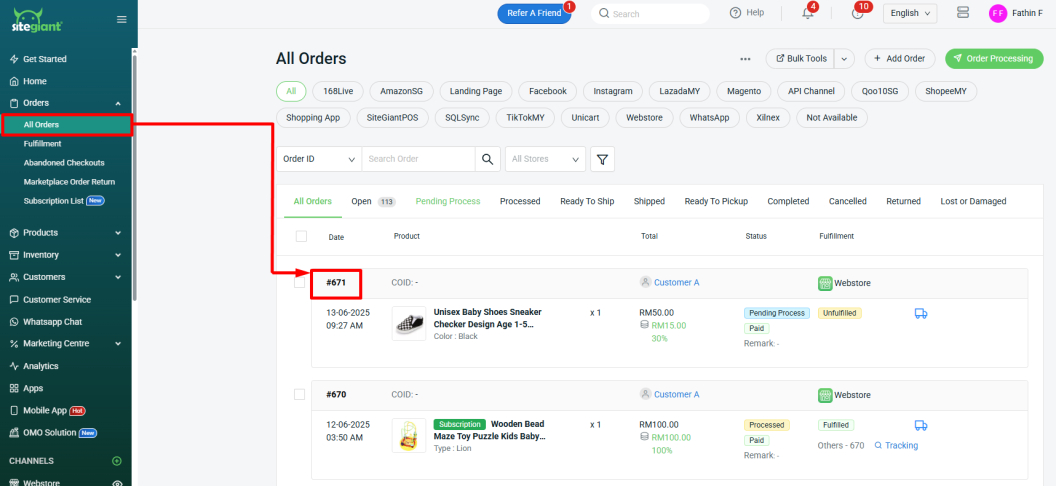Open Abandoned Checkouts in the sidebar
Screen dimensions: 1056x486
pos(64,163)
